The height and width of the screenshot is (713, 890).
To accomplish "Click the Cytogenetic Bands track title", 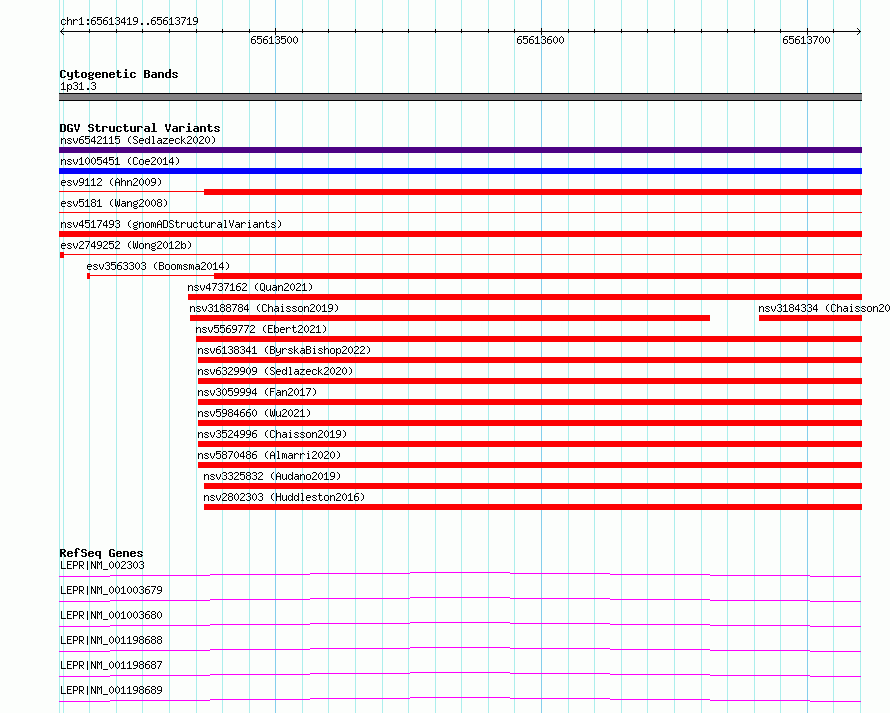I will click(119, 74).
